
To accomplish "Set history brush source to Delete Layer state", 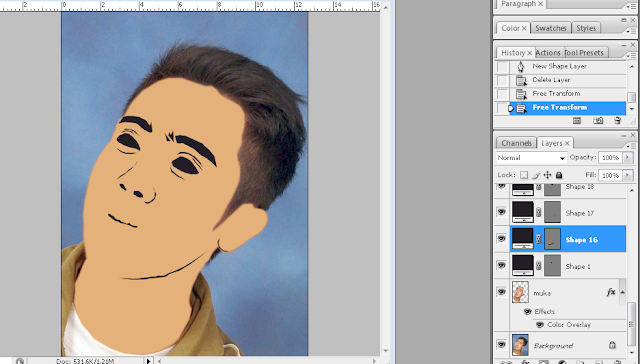I will tap(502, 80).
